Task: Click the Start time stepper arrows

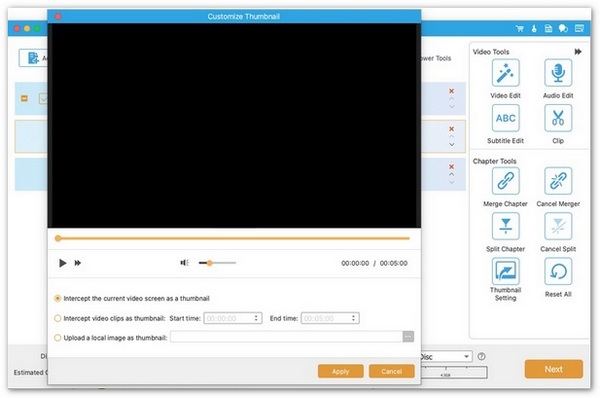Action: [256, 318]
